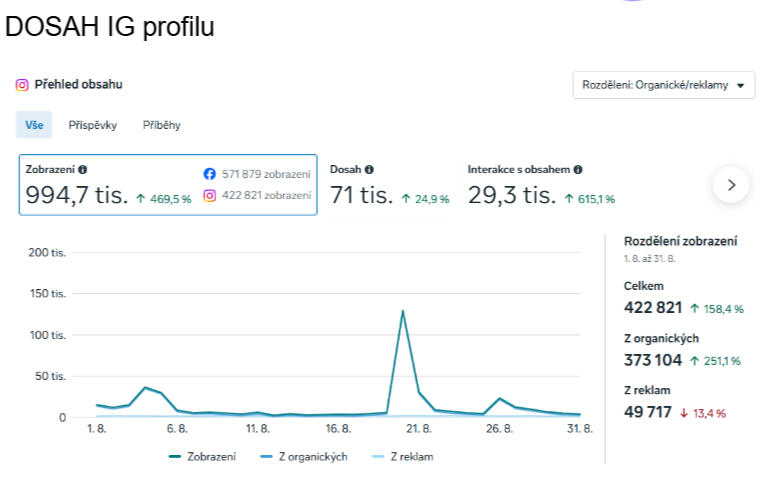
Task: Click the Z organických value 373 104
Action: [653, 360]
